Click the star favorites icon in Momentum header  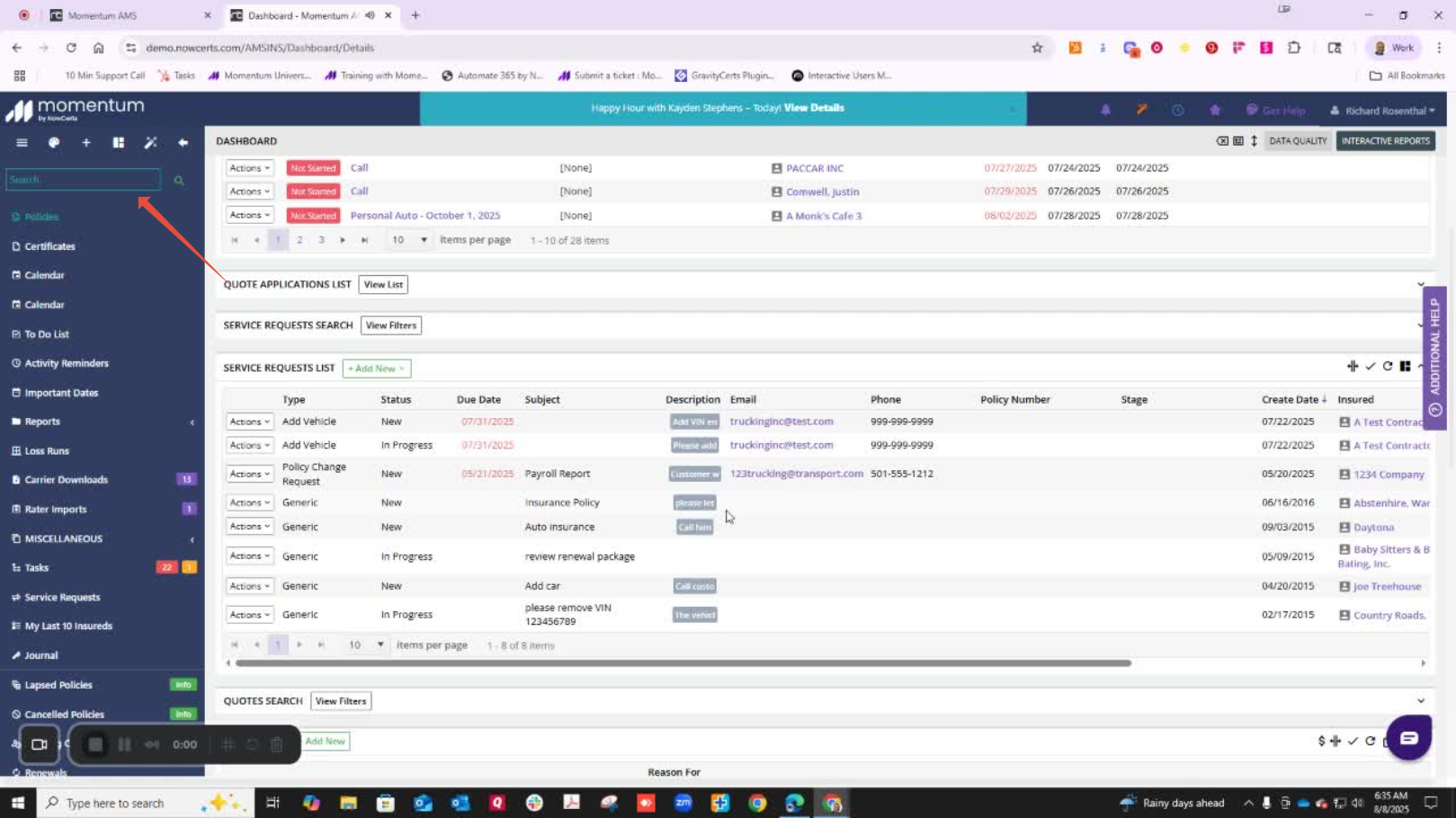click(x=1215, y=110)
